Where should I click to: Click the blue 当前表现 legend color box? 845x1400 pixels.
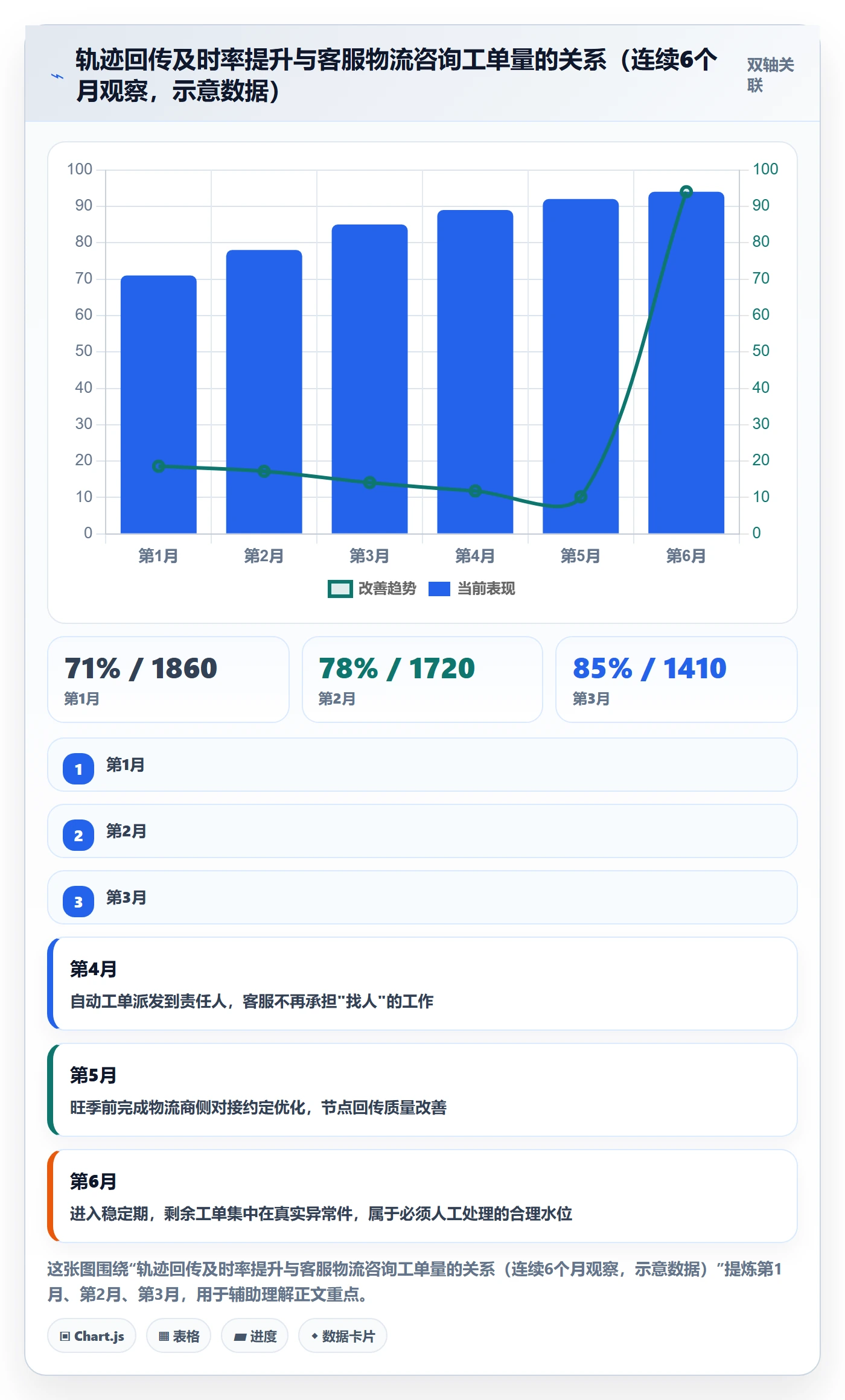[439, 589]
